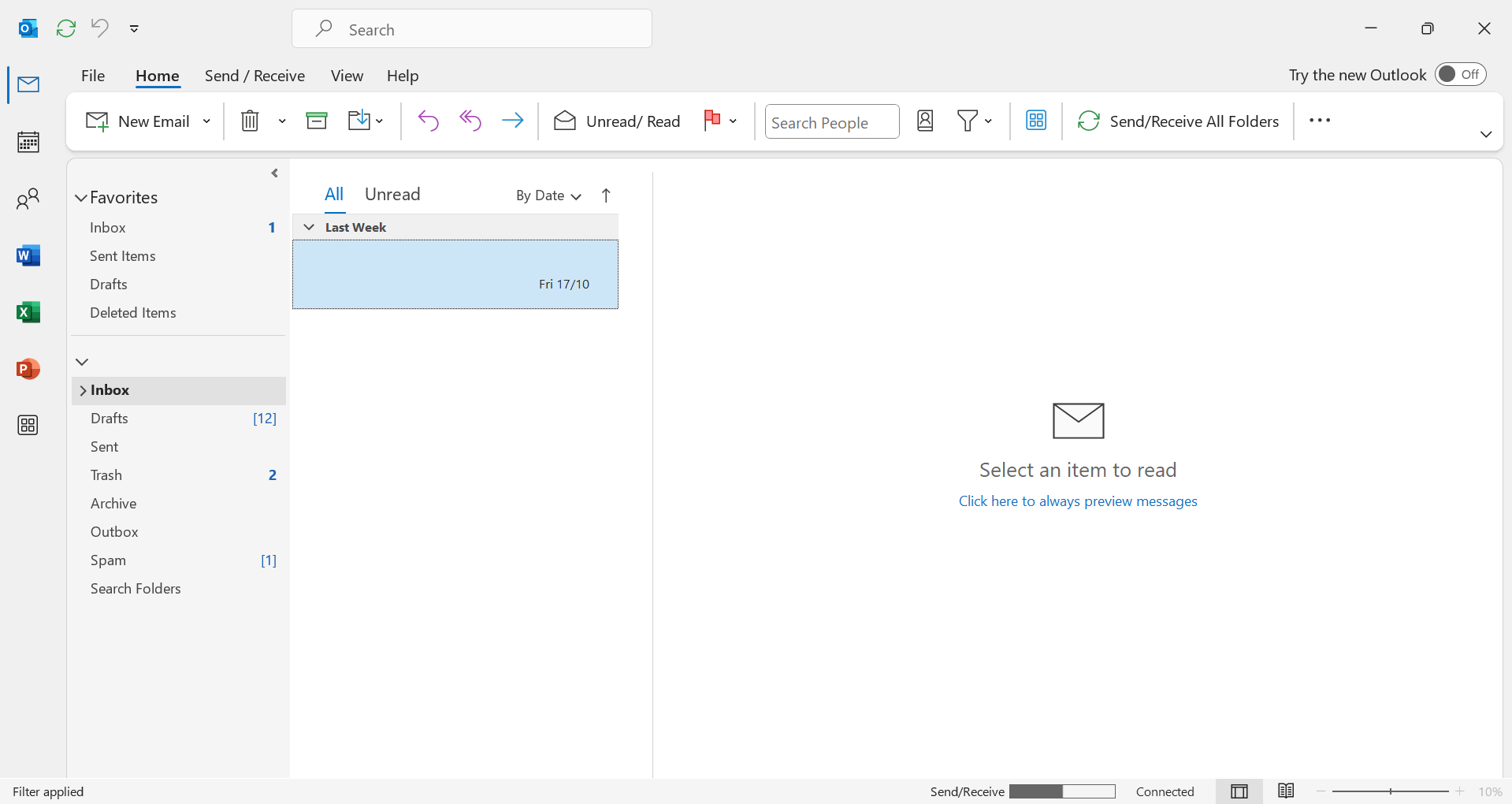Viewport: 1512px width, 804px height.
Task: Collapse the Last Week group
Action: [310, 227]
